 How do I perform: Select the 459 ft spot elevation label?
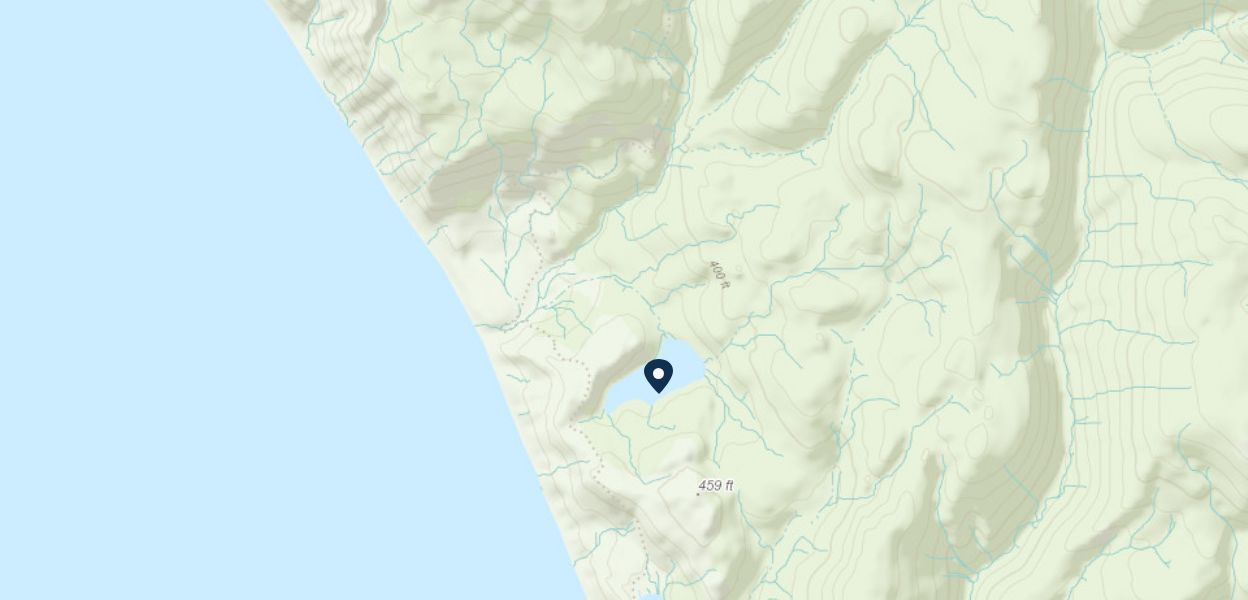click(x=716, y=486)
